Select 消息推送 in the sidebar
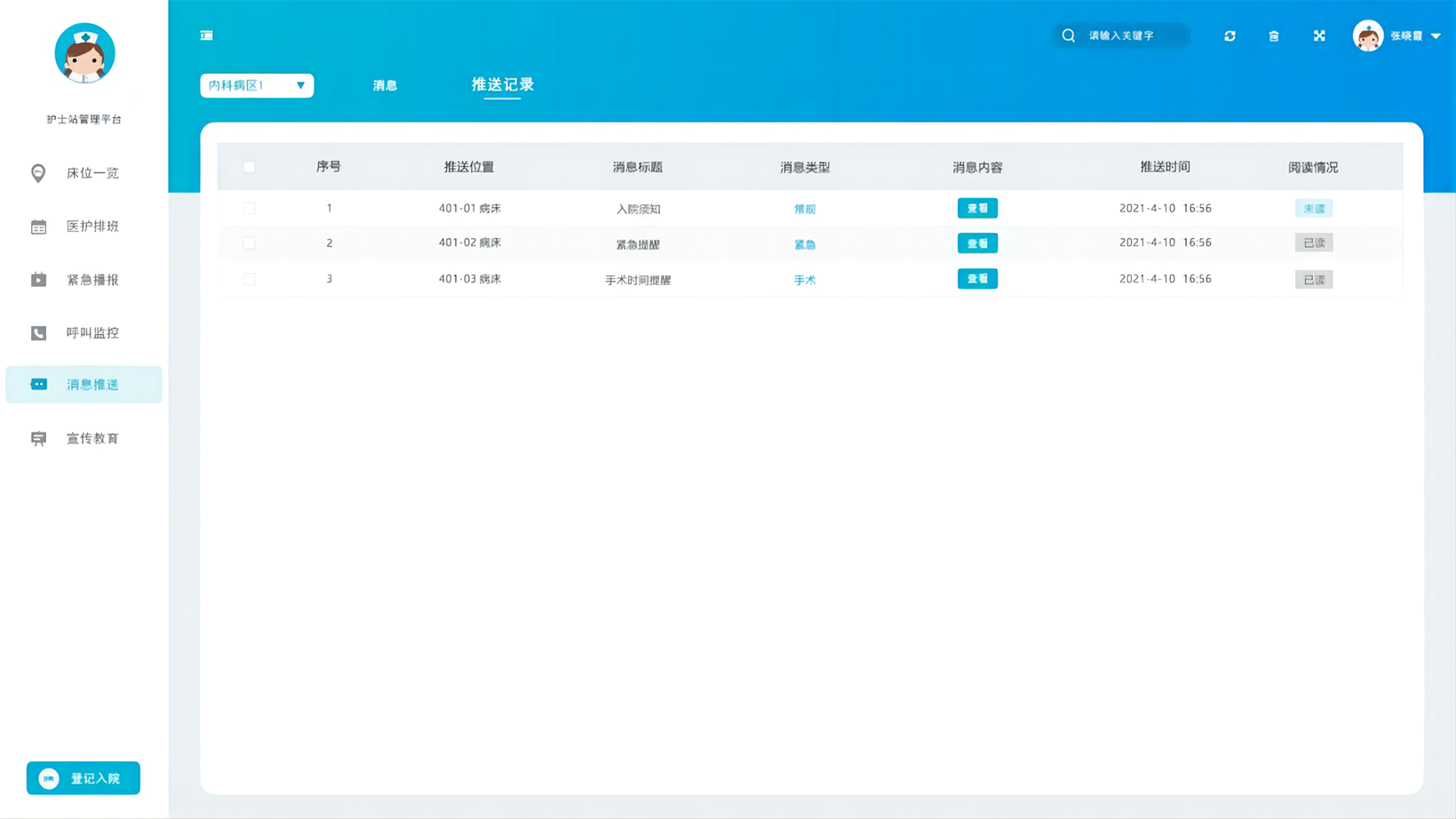Viewport: 1456px width, 819px height. click(x=84, y=385)
